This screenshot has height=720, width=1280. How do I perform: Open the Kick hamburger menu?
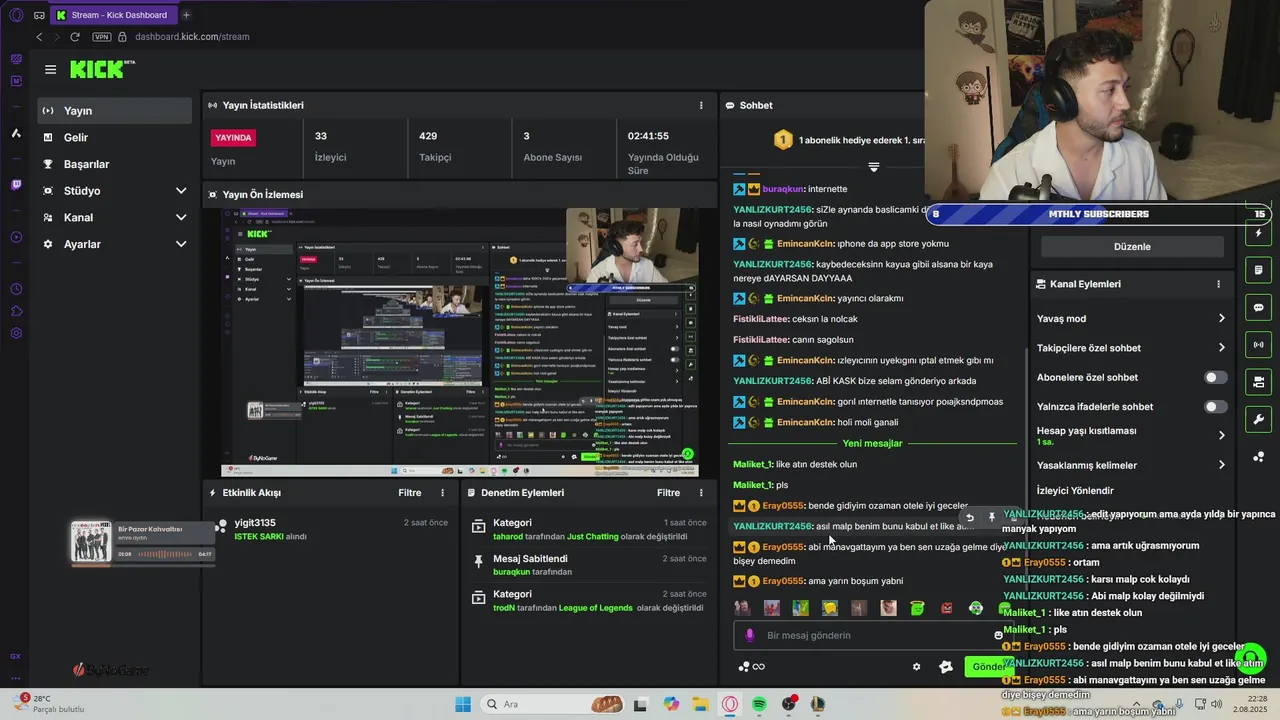click(x=50, y=69)
